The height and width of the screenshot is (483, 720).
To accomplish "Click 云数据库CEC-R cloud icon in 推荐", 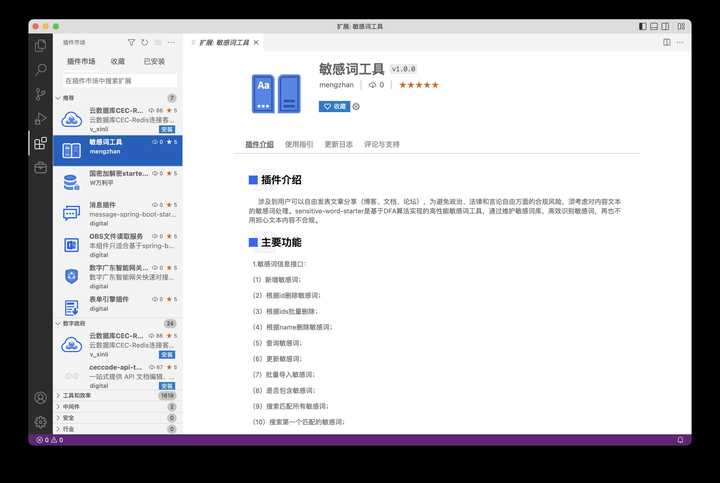I will [x=72, y=119].
